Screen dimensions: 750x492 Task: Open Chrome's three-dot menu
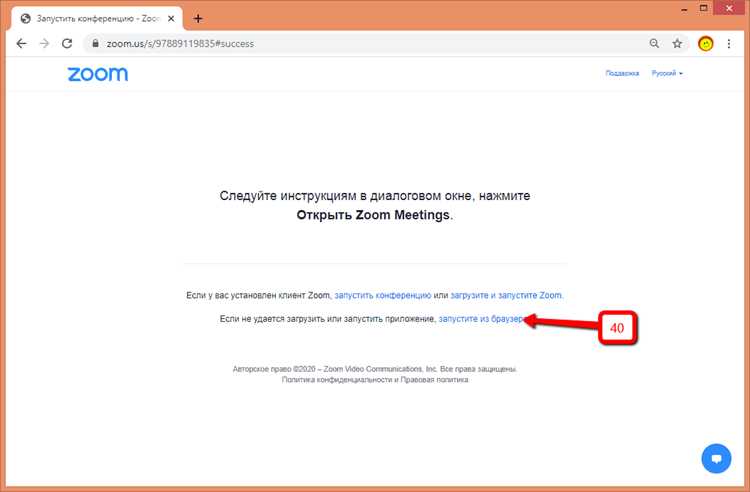[x=728, y=44]
